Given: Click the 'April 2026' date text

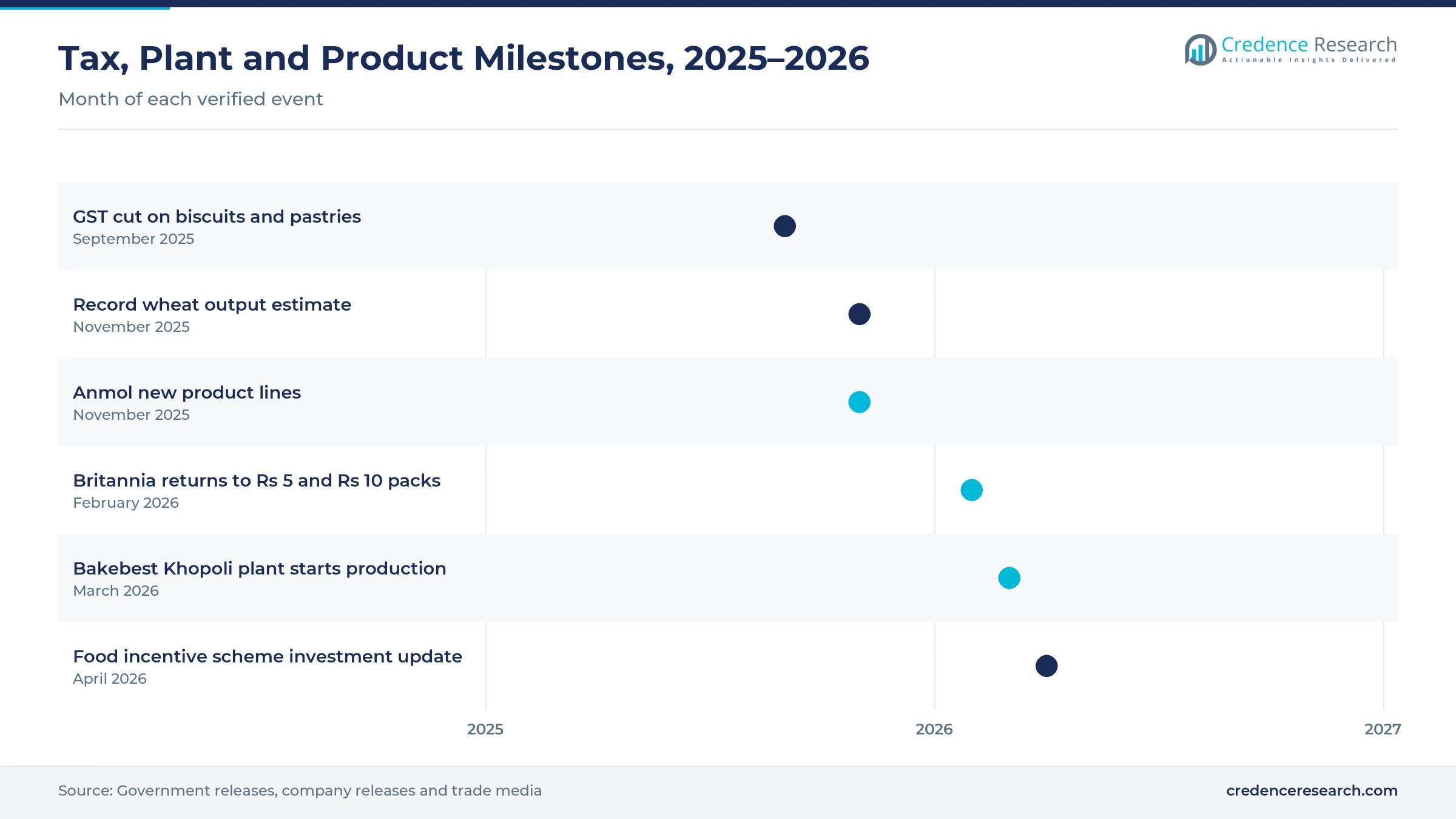Looking at the screenshot, I should click(x=110, y=679).
